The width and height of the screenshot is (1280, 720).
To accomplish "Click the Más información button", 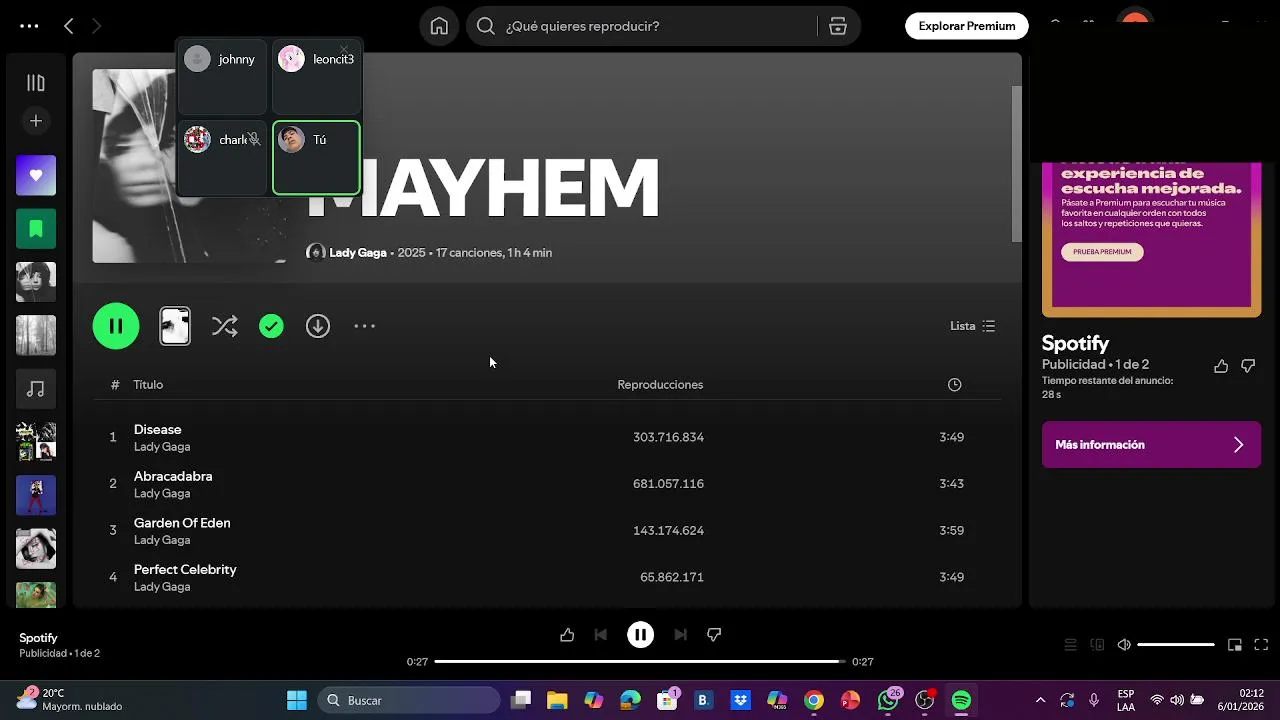I will pos(1151,445).
